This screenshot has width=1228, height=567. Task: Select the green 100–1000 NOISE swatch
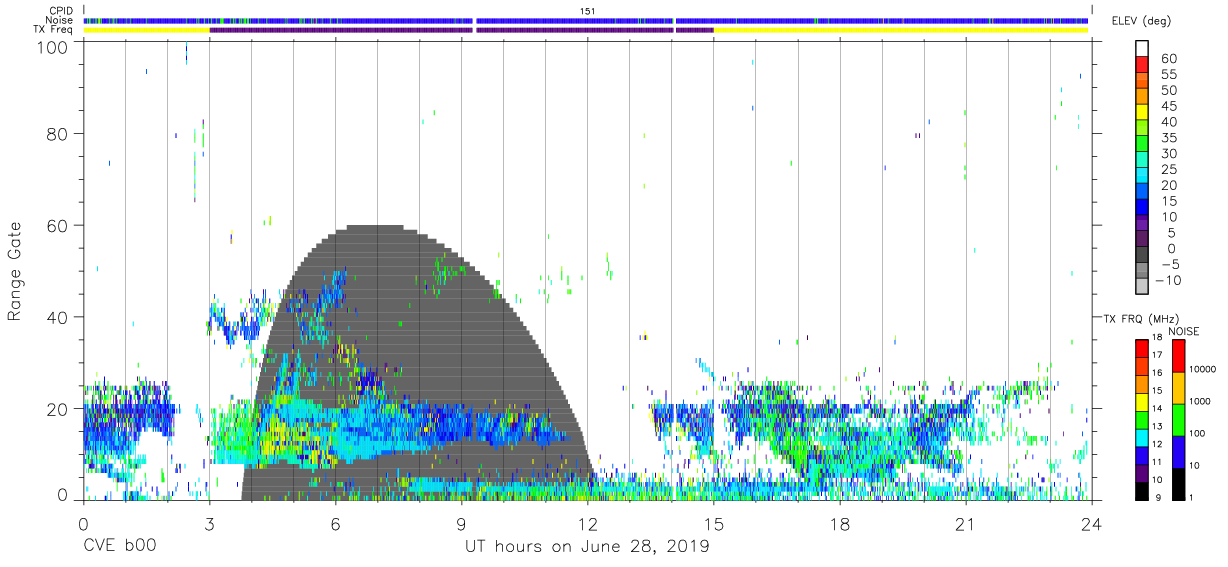tap(1178, 420)
